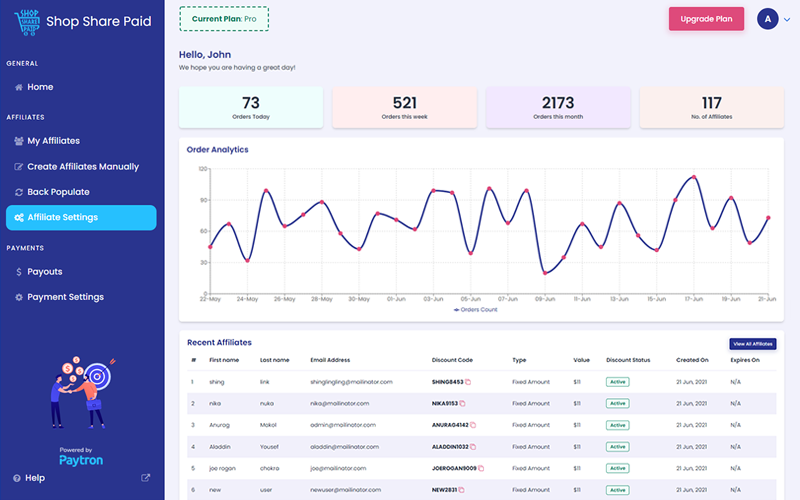The height and width of the screenshot is (500, 800).
Task: Click the Payment Settings gear icon
Action: click(x=19, y=297)
